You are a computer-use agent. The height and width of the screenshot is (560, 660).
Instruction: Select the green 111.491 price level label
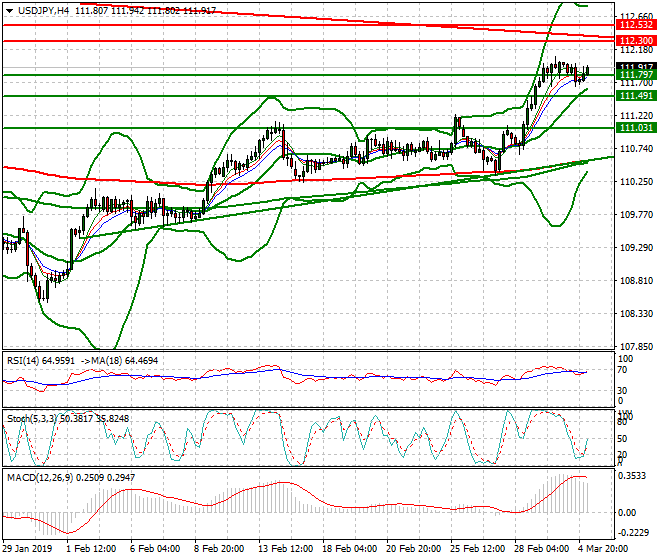(x=636, y=96)
